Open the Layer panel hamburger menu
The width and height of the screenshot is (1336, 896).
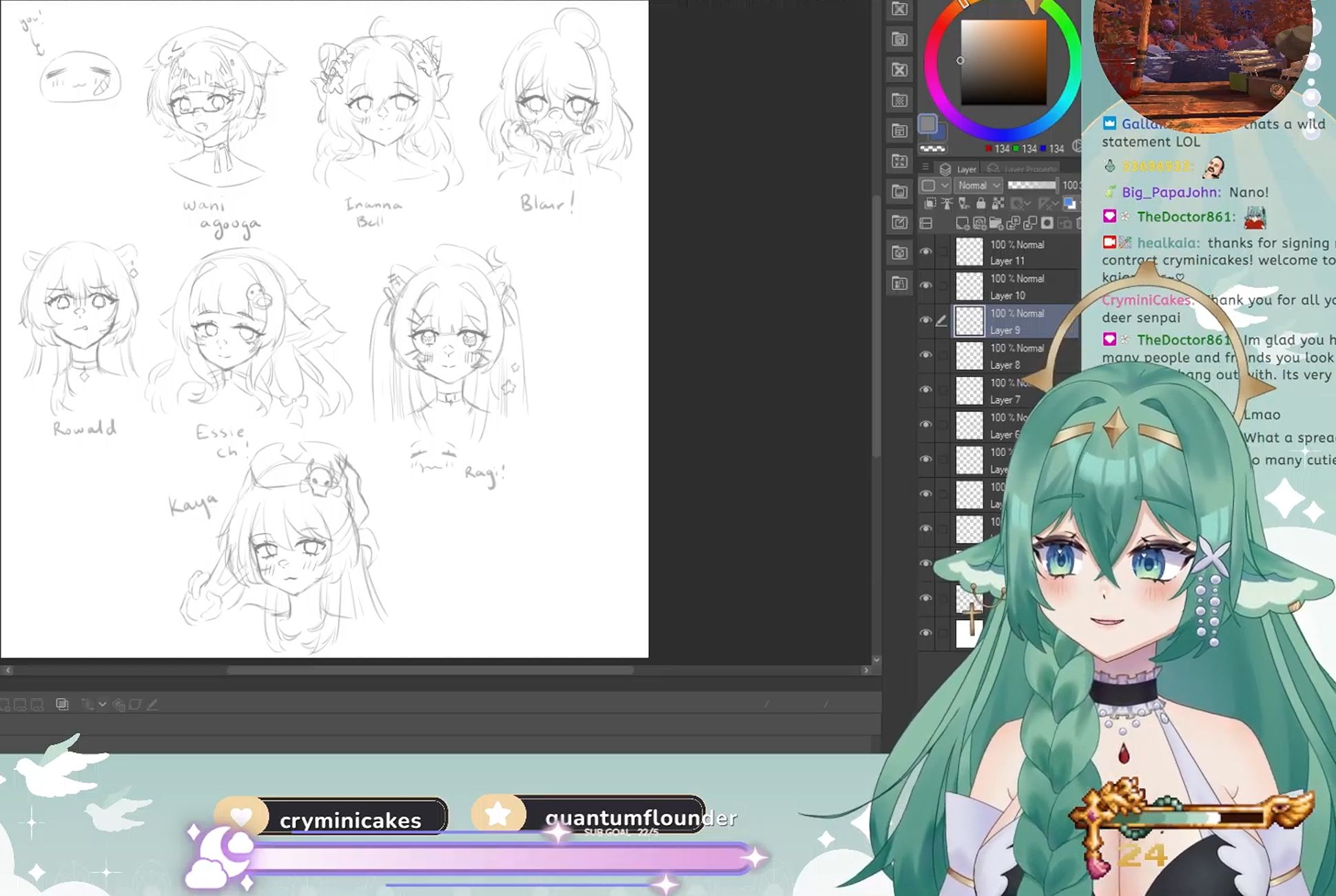(x=925, y=167)
